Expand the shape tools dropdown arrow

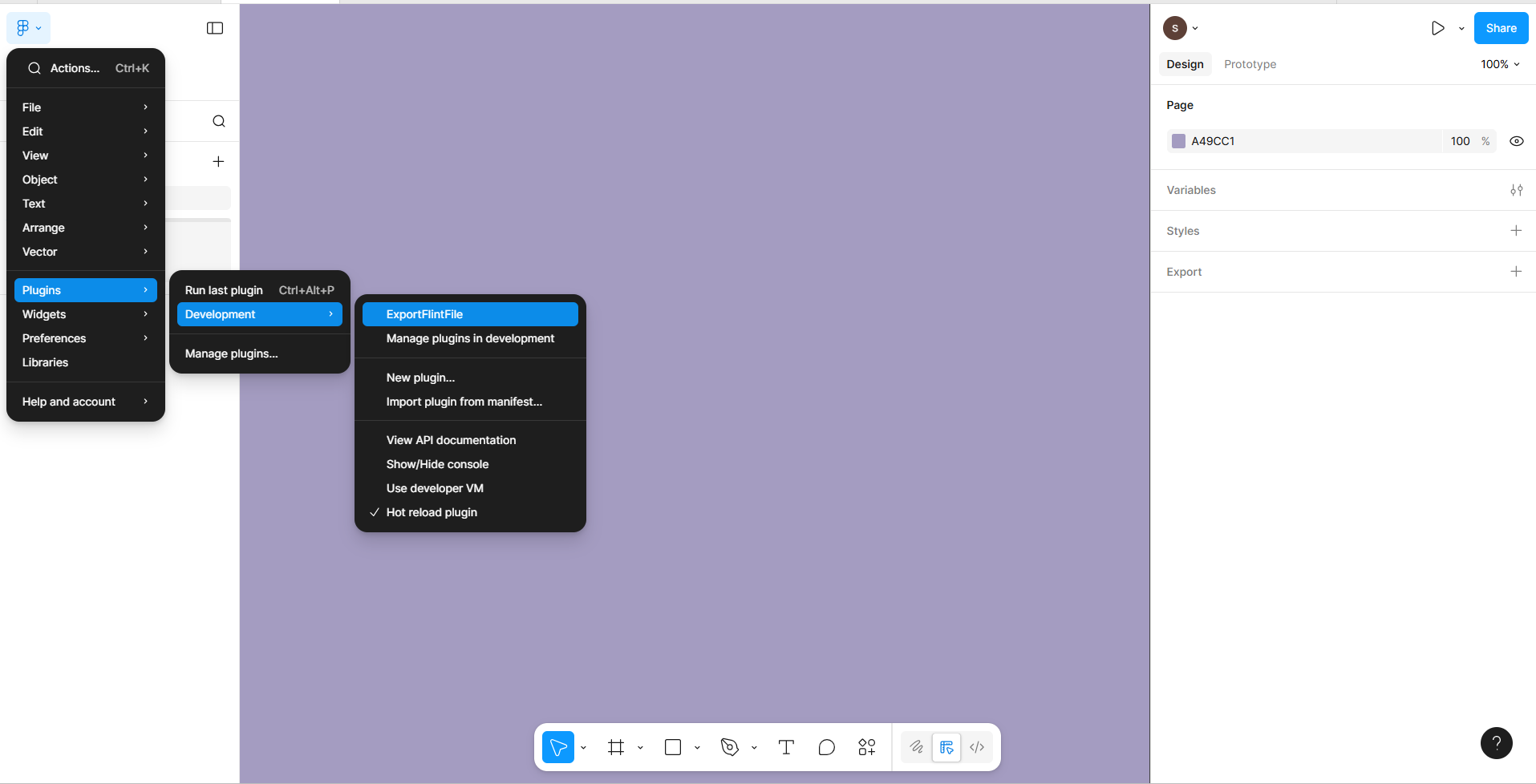click(697, 748)
